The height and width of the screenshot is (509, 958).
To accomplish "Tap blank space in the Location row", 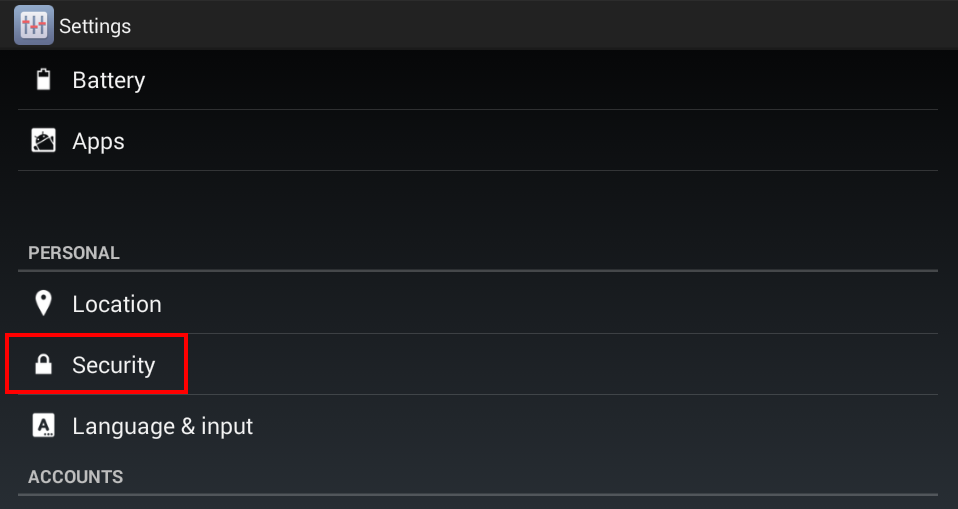I will (x=550, y=303).
